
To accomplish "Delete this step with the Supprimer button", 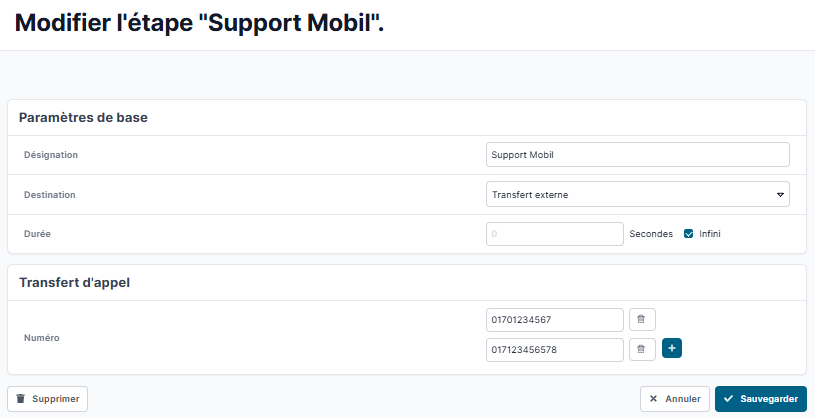I will (x=47, y=399).
